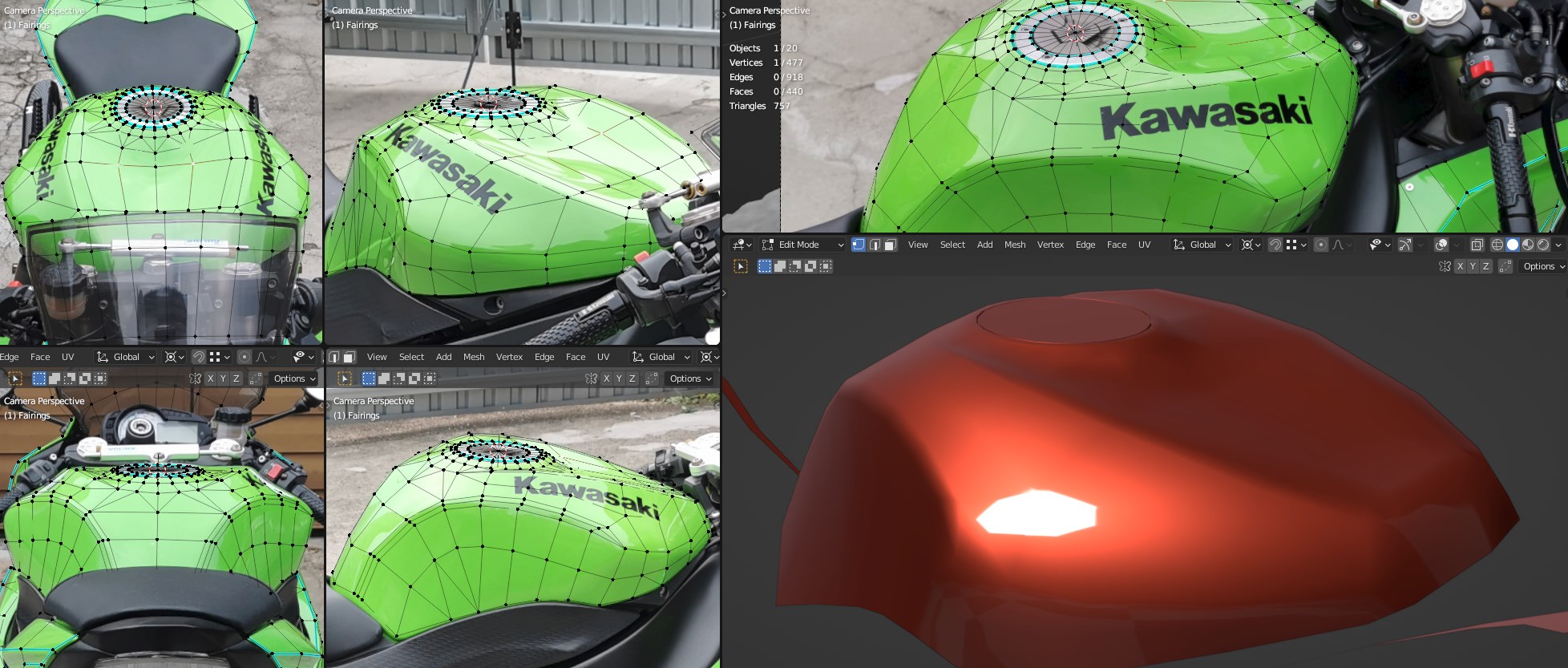Choose extend selection mode in right viewport
The image size is (1568, 668).
(780, 266)
